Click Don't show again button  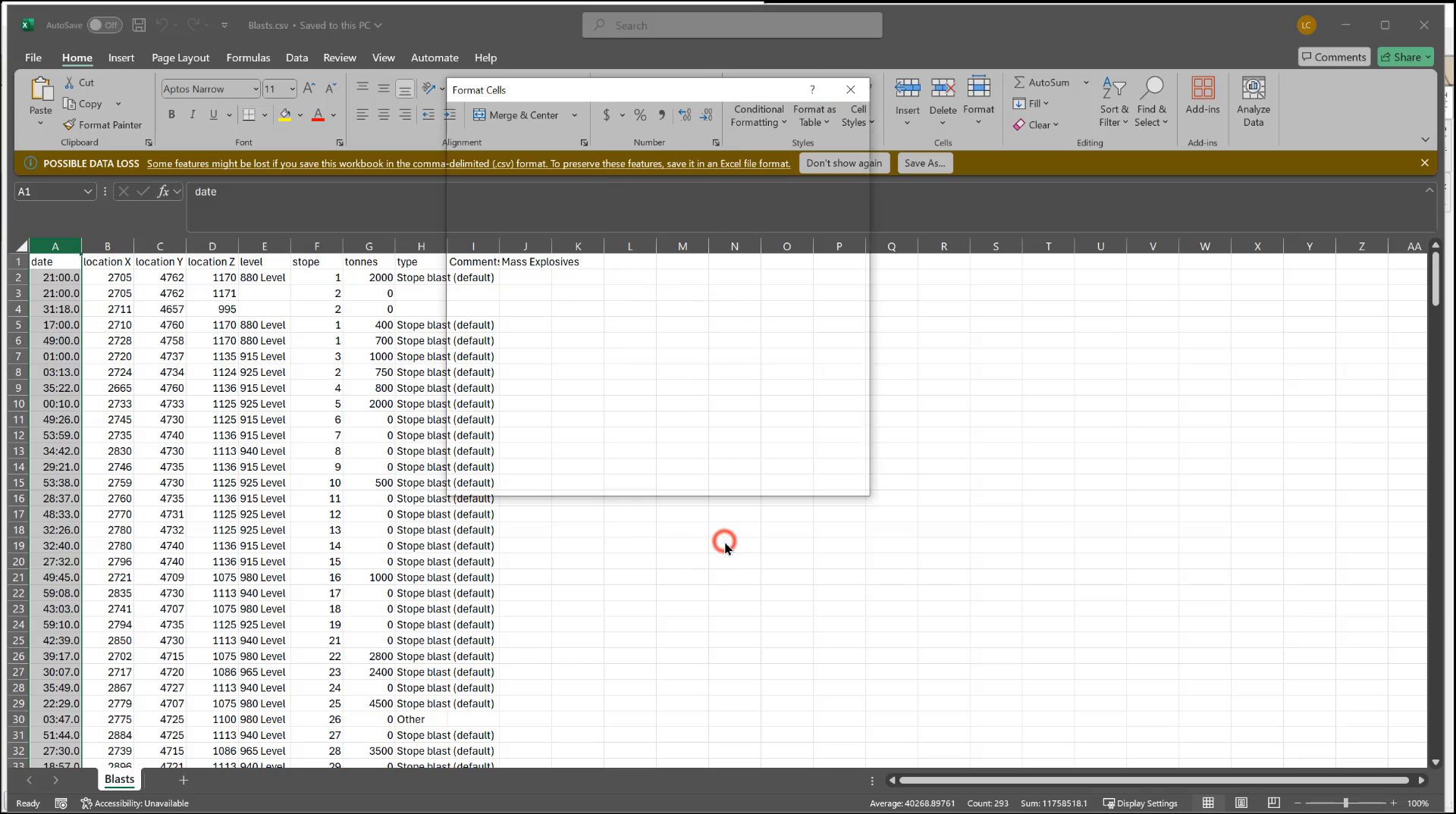pyautogui.click(x=844, y=163)
